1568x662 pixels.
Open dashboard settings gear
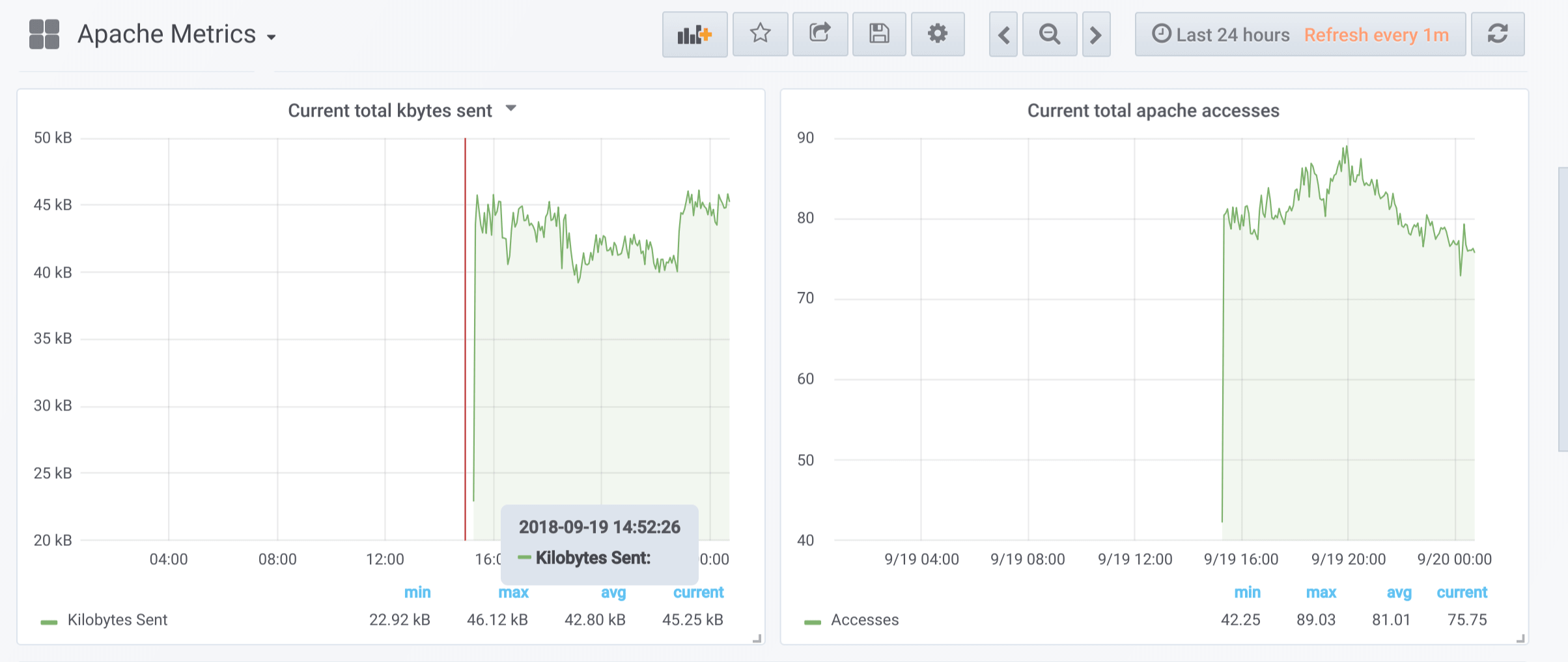937,34
